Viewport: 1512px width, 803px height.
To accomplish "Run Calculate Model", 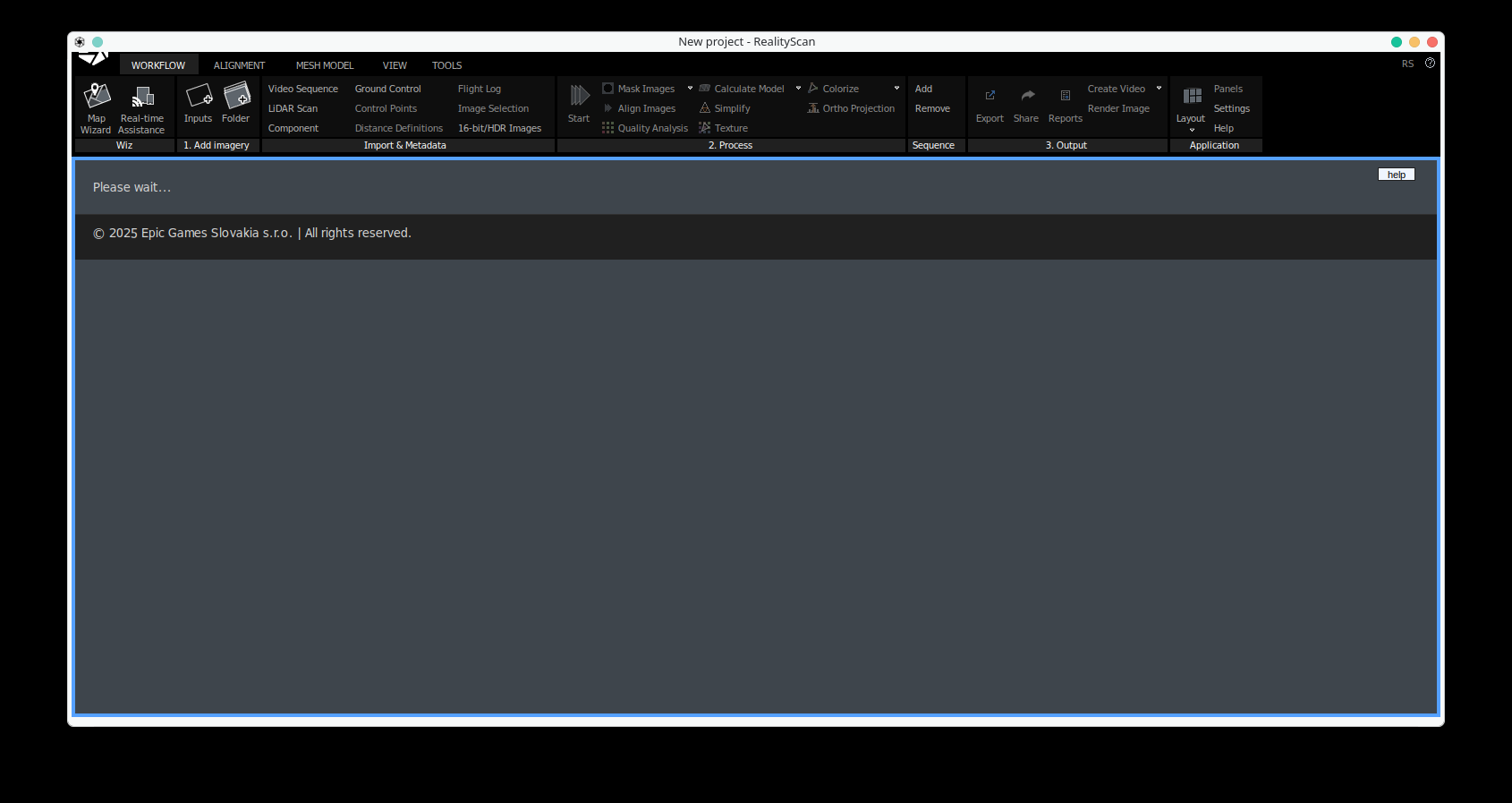I will (742, 89).
